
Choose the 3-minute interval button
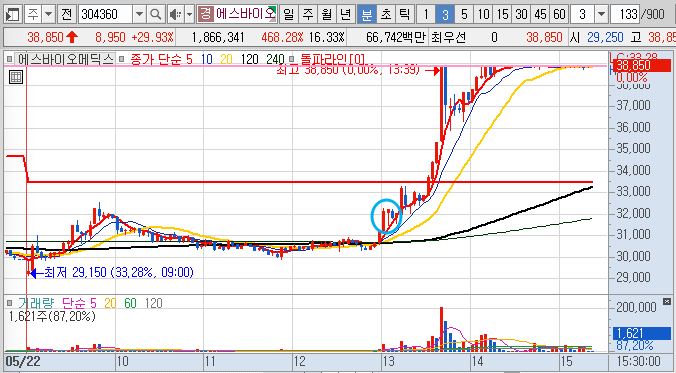tap(445, 15)
